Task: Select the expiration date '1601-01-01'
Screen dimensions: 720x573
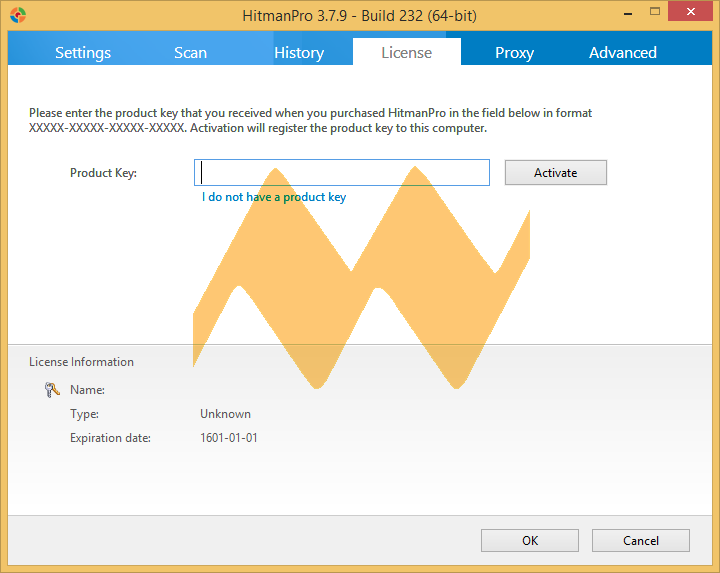Action: tap(229, 438)
